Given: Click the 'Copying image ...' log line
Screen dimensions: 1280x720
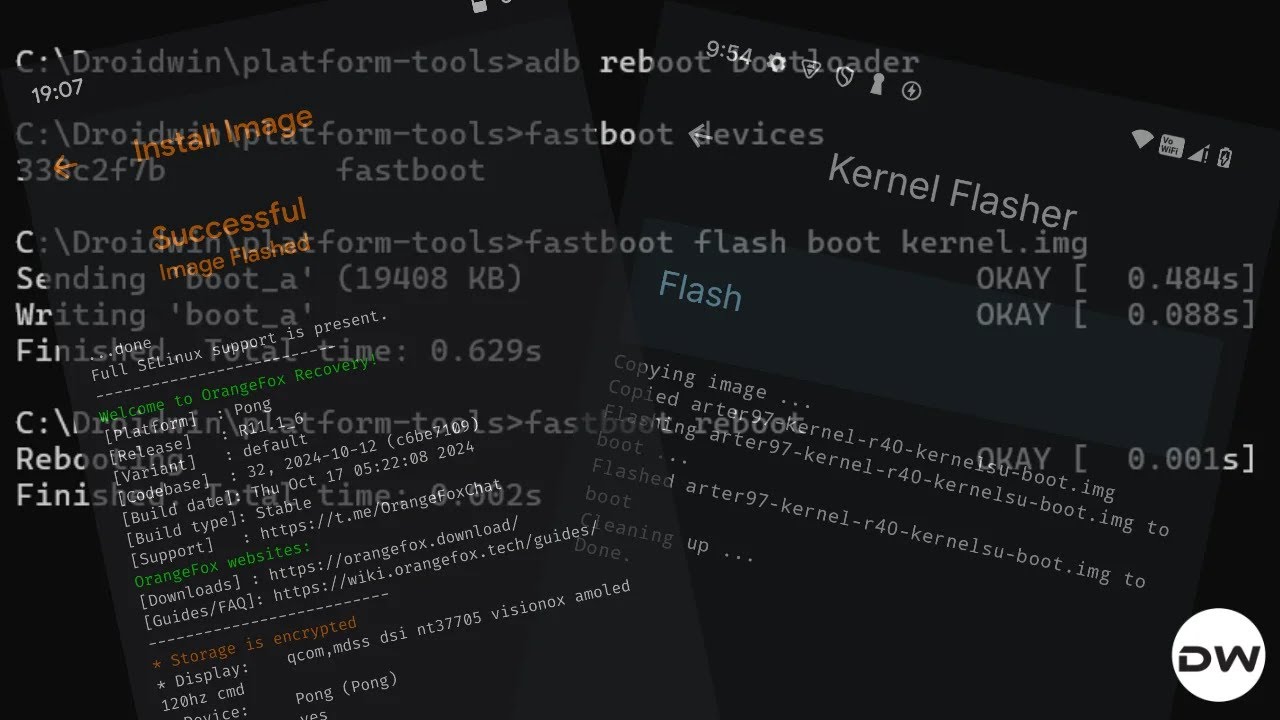Looking at the screenshot, I should [x=713, y=381].
